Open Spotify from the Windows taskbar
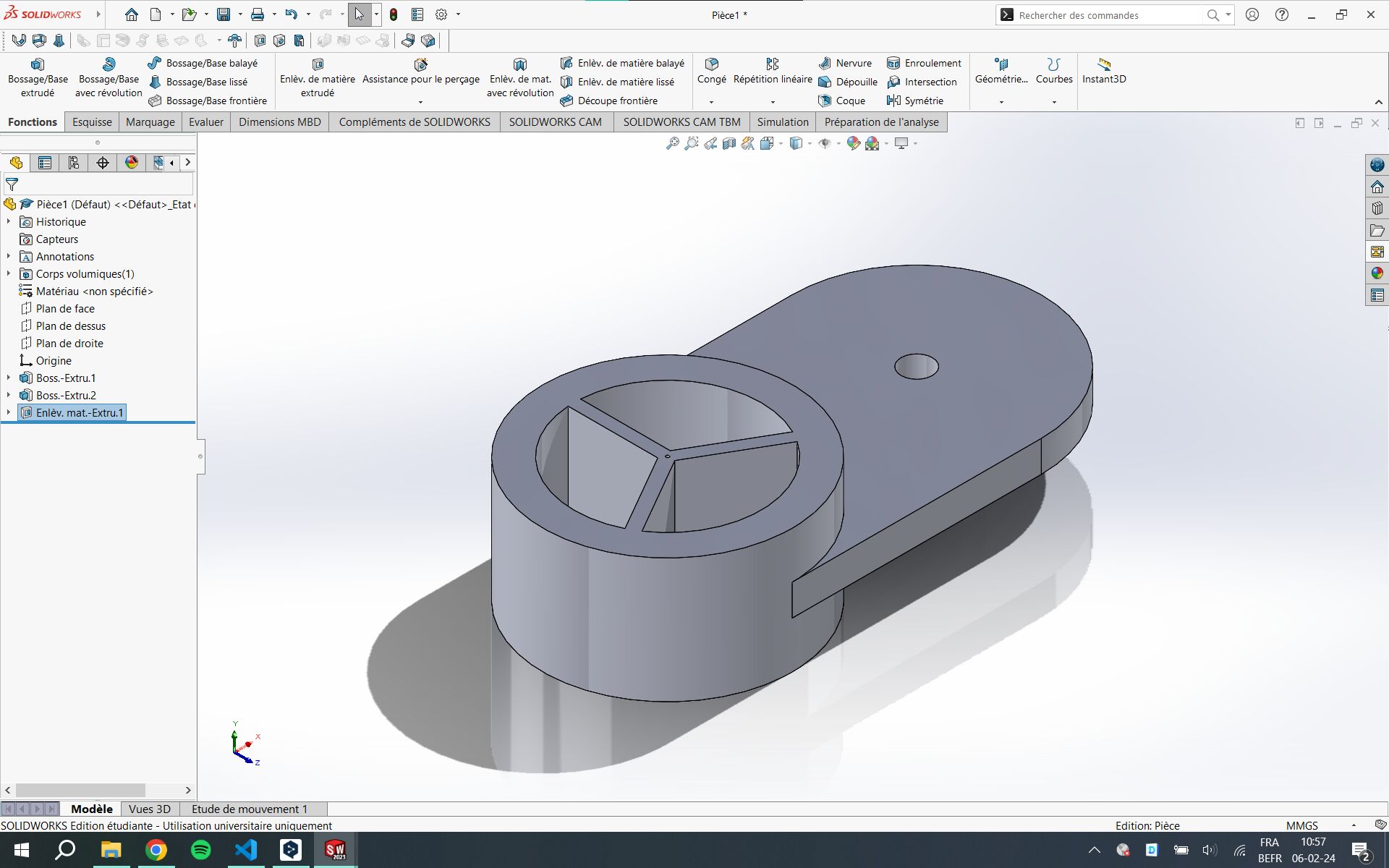The width and height of the screenshot is (1389, 868). [201, 849]
